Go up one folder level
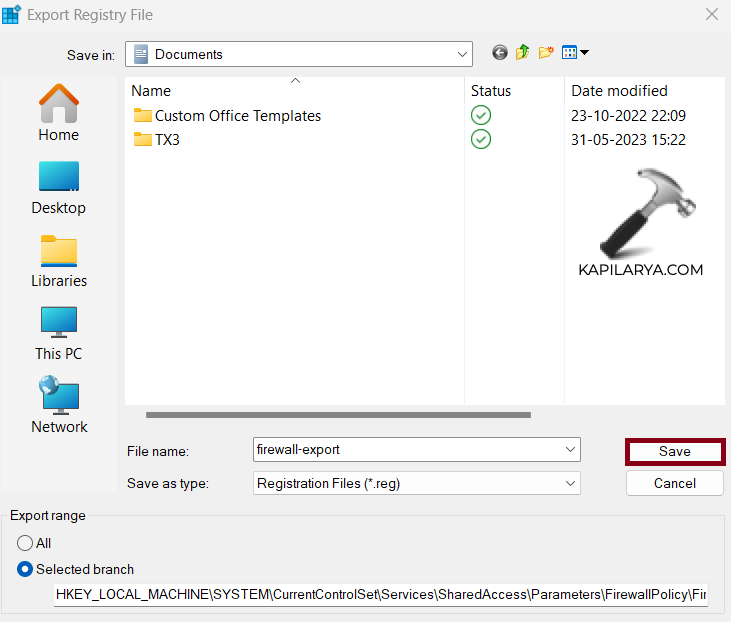 click(523, 53)
